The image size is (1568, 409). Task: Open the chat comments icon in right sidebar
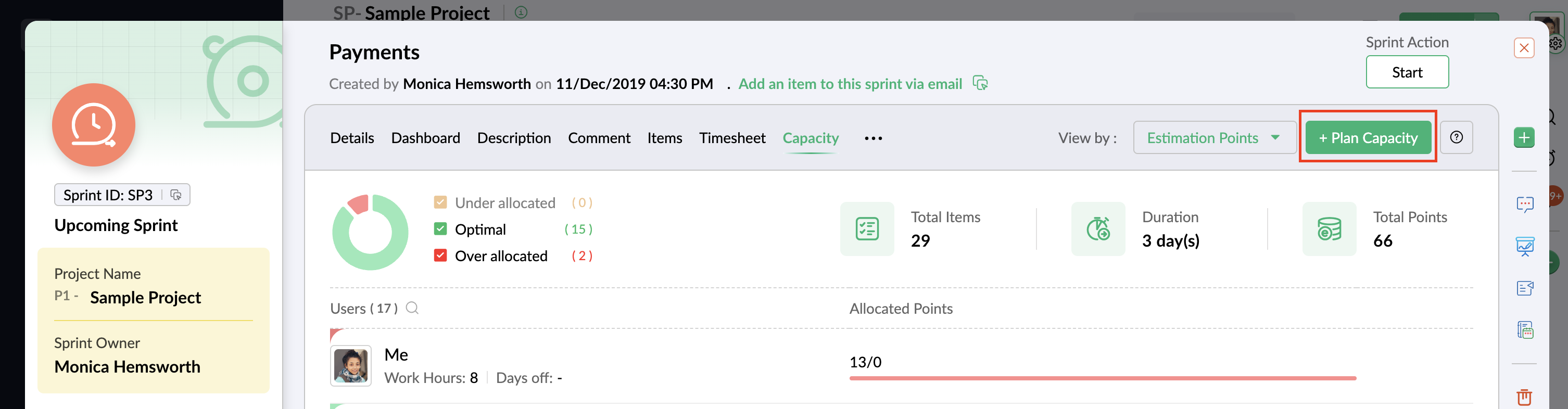(1524, 204)
